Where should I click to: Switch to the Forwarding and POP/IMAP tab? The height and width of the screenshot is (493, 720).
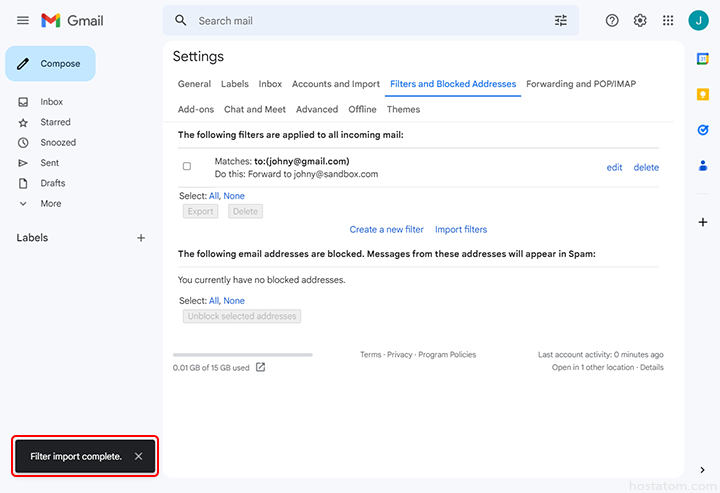click(x=581, y=84)
